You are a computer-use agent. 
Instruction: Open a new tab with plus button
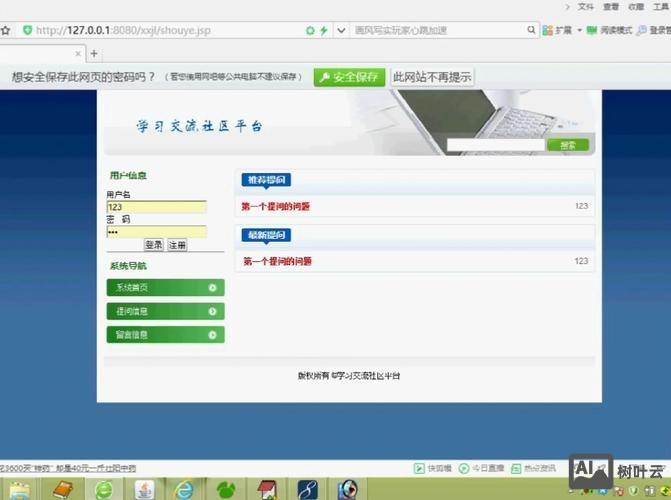[94, 53]
